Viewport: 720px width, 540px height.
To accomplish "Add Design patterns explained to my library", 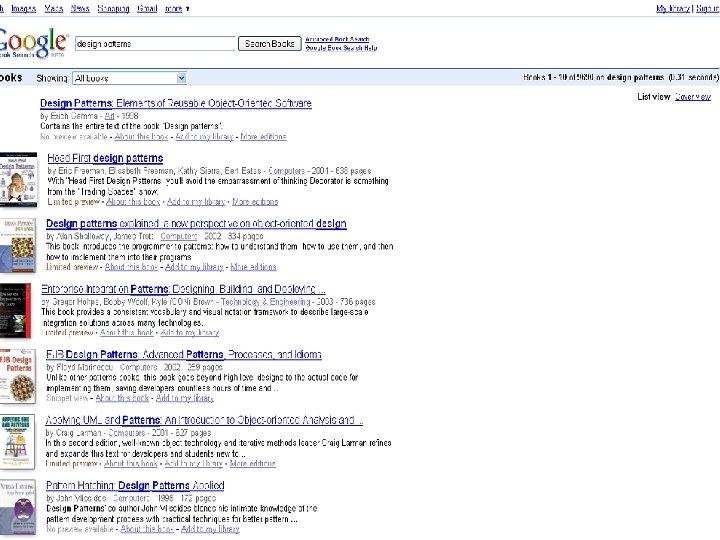I will pos(194,267).
